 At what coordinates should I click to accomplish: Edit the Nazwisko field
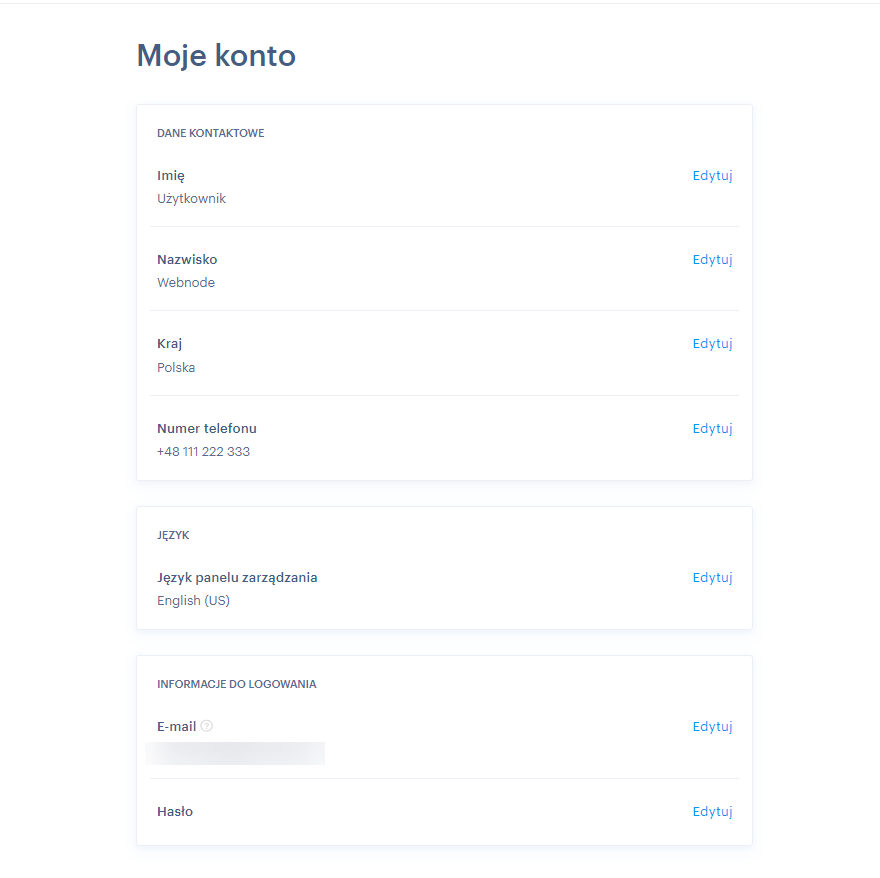(x=712, y=260)
